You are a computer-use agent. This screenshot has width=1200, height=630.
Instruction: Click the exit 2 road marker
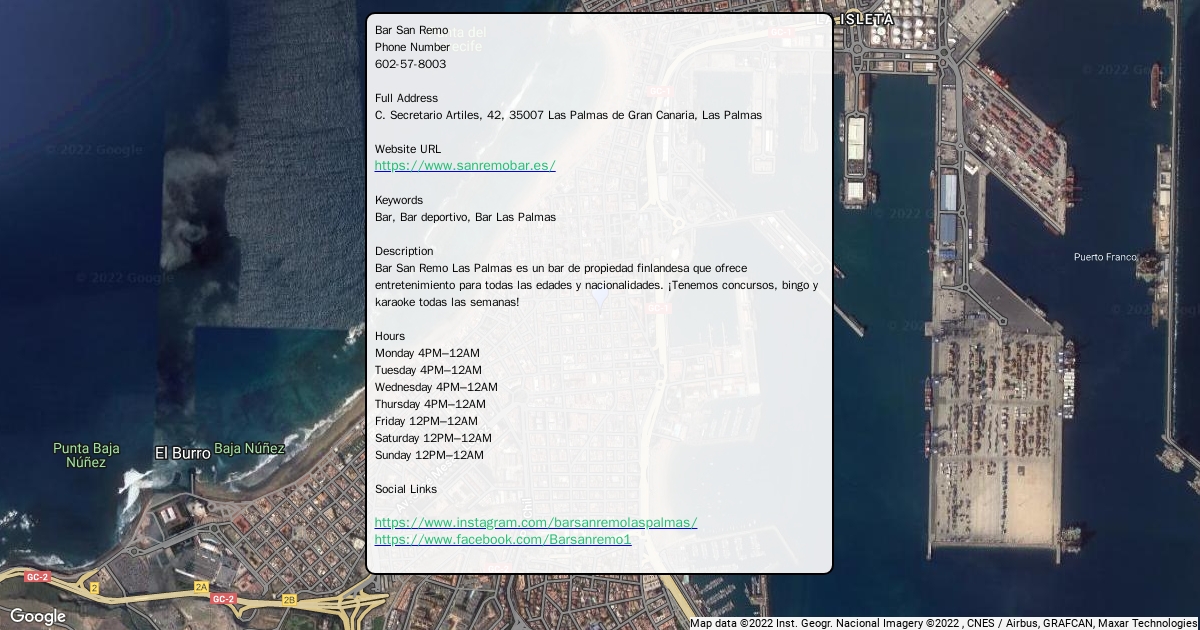point(94,588)
